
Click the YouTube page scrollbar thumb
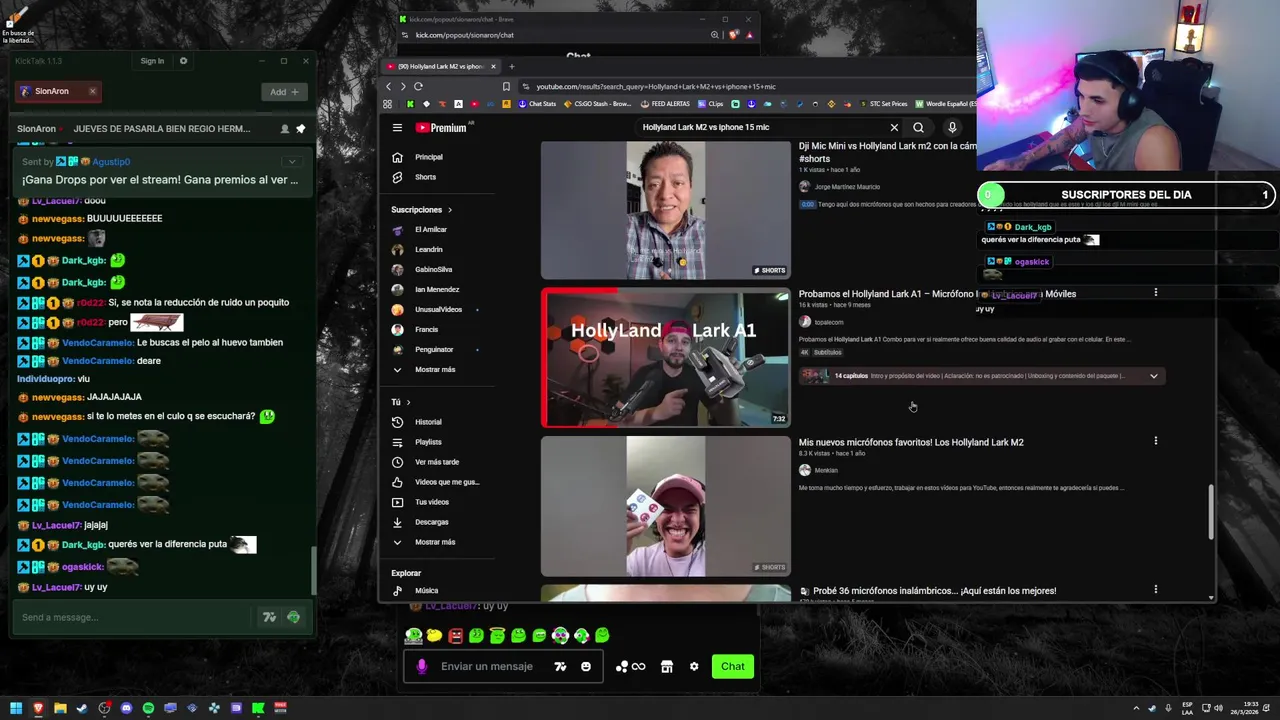tap(1211, 512)
